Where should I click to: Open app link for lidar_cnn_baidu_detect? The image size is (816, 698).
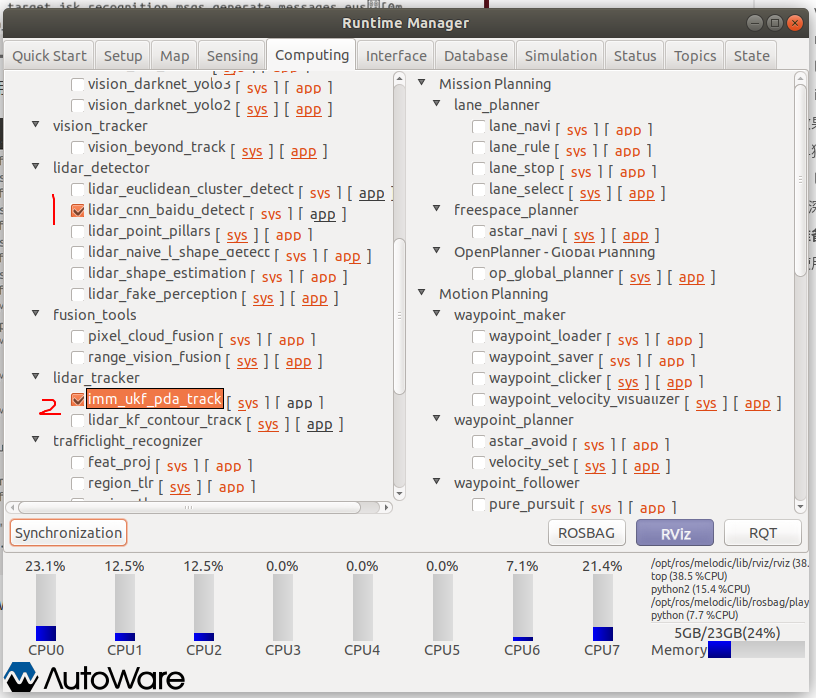point(323,214)
